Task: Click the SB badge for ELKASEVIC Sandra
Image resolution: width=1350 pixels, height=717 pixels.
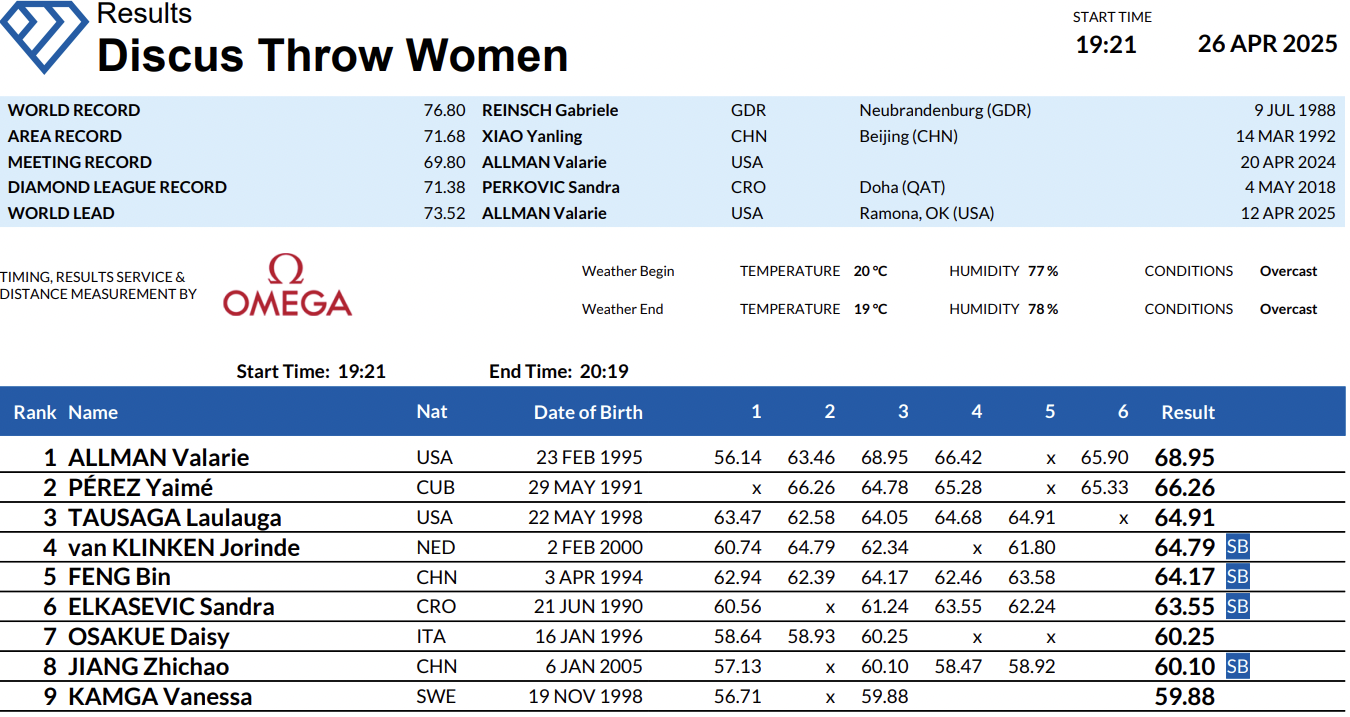Action: 1238,607
